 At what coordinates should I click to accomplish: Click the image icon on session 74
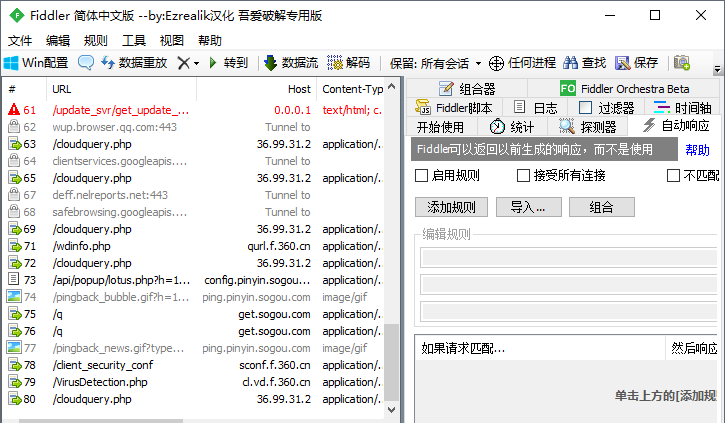tap(14, 296)
